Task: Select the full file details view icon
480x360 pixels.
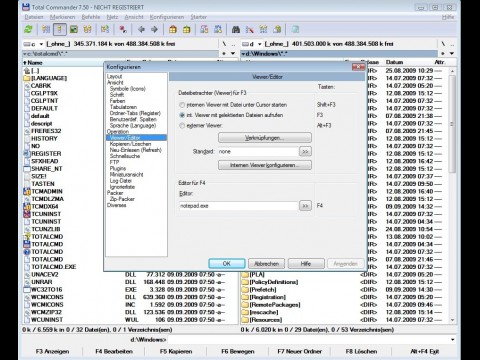Action: click(x=60, y=30)
